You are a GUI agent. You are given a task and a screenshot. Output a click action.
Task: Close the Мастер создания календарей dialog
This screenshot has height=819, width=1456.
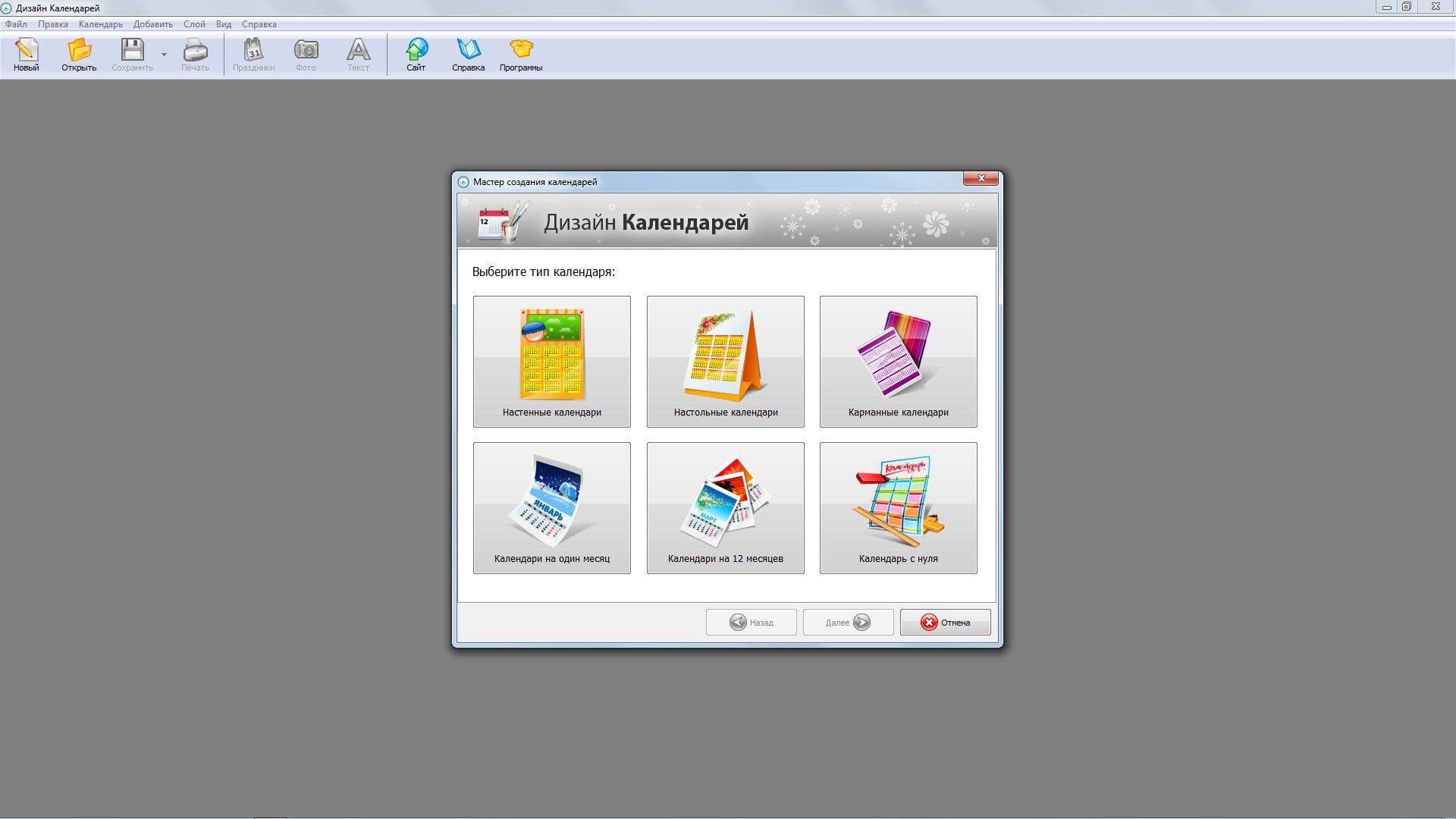[981, 178]
